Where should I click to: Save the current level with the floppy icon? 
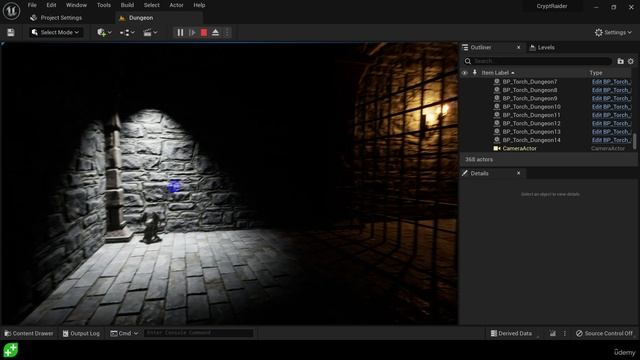coord(11,33)
